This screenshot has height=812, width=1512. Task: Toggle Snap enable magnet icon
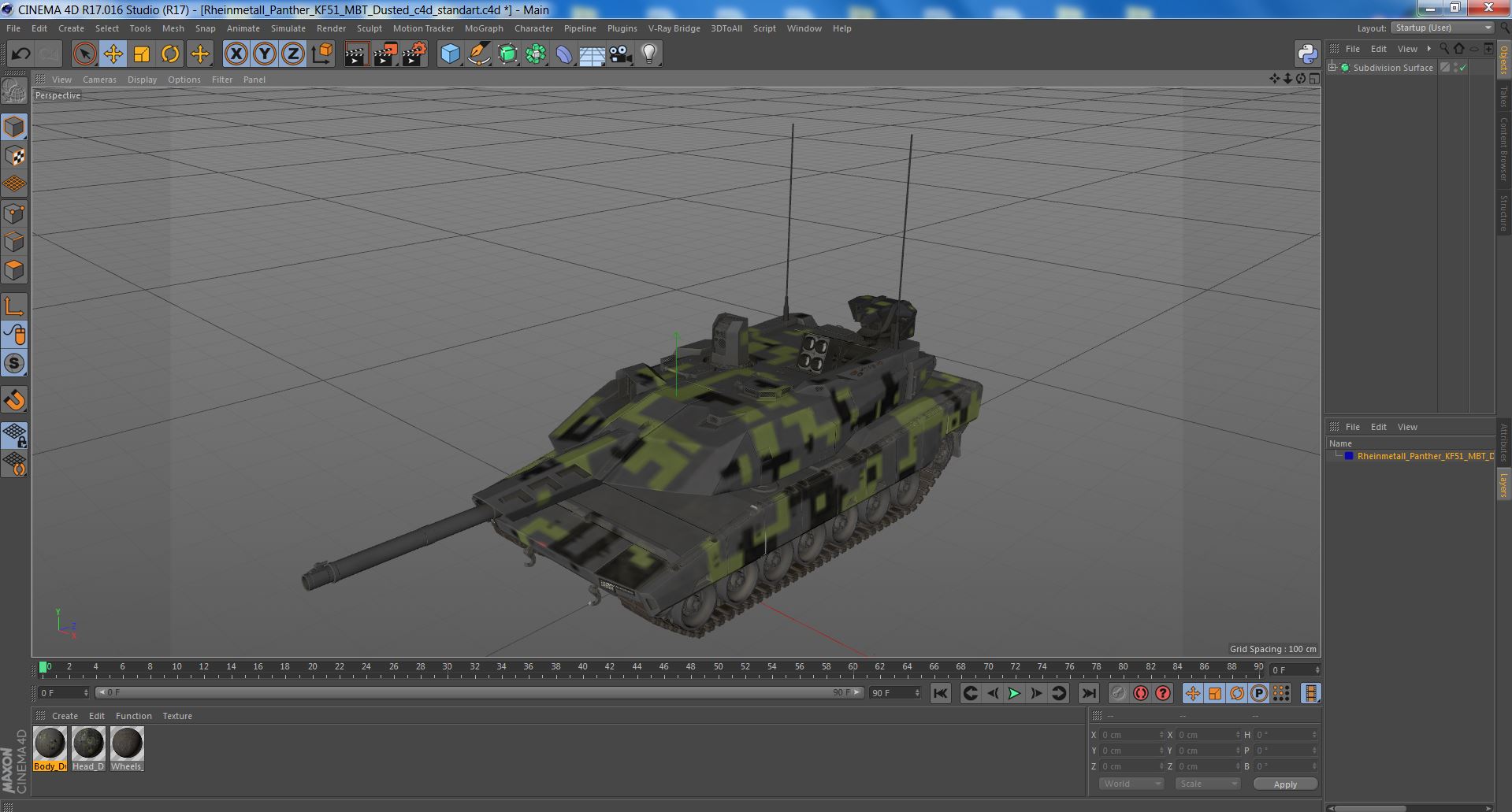point(14,400)
